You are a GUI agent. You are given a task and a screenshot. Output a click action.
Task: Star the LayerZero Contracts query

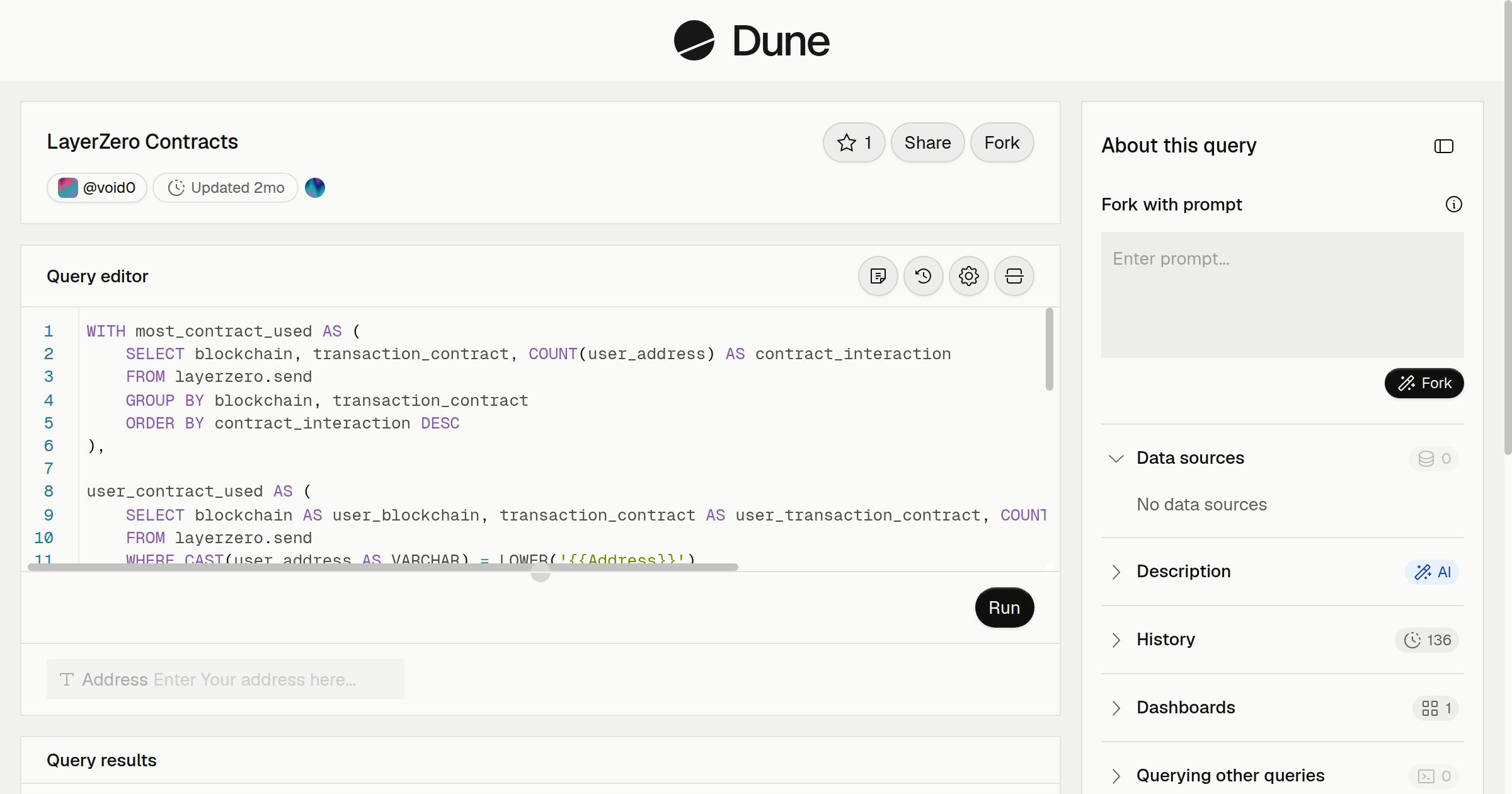point(854,142)
